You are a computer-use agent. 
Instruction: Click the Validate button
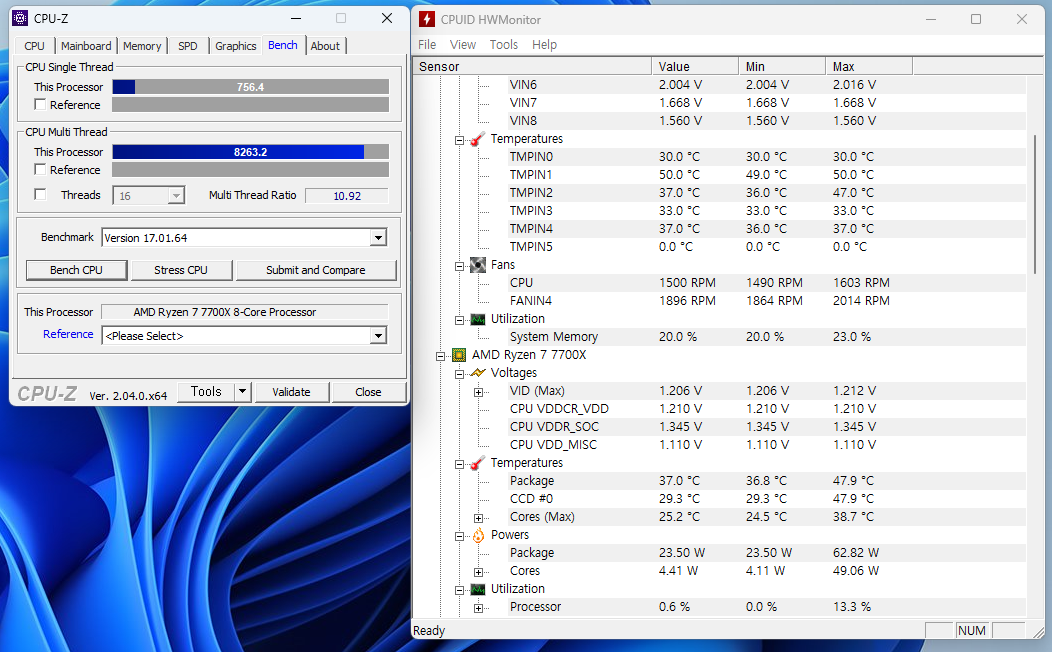click(291, 392)
